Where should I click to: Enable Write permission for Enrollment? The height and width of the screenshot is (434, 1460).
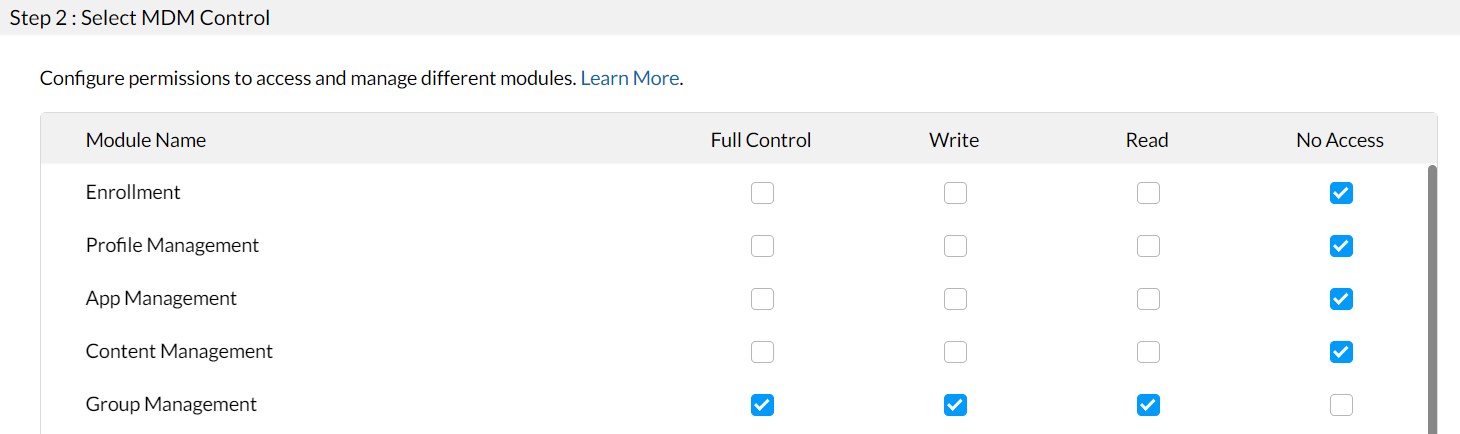click(x=955, y=193)
